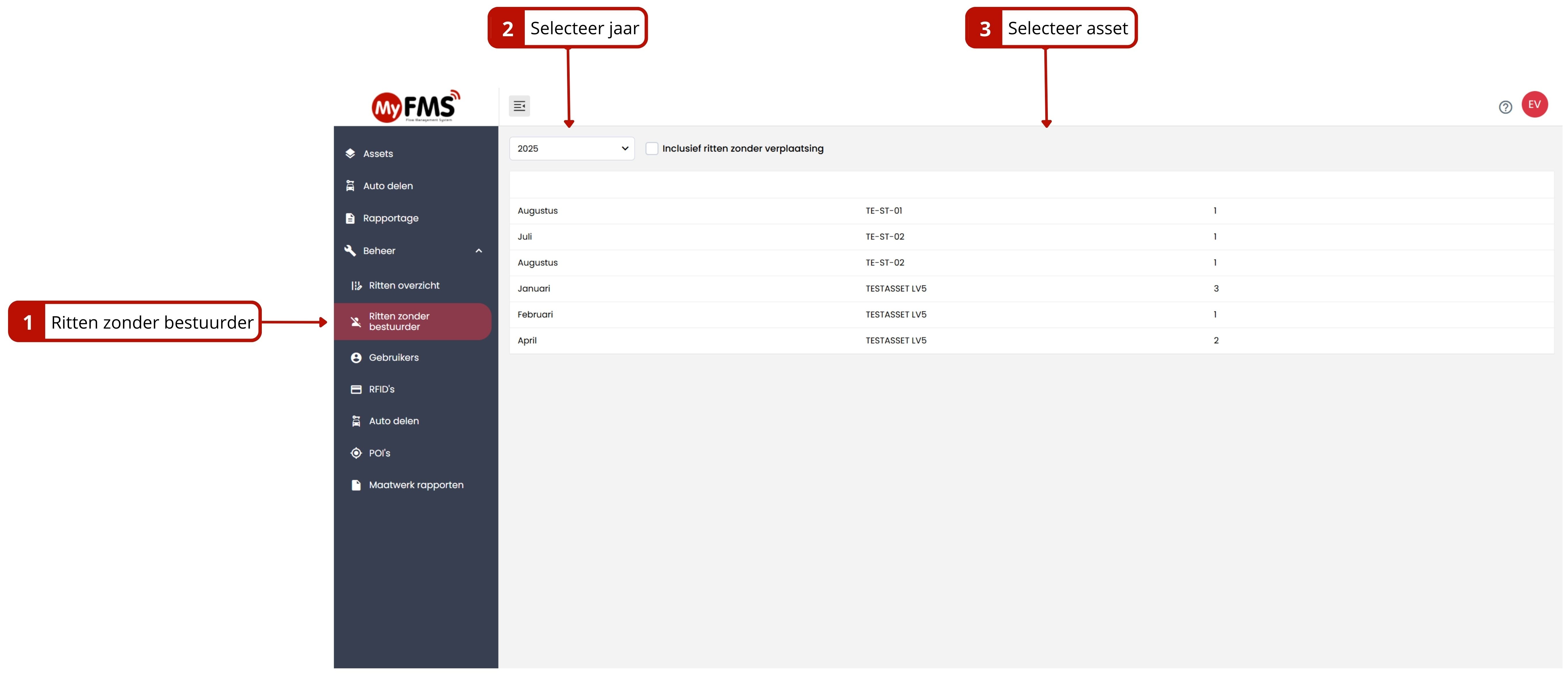1568x677 pixels.
Task: Click the MyFMS logo
Action: tap(416, 107)
